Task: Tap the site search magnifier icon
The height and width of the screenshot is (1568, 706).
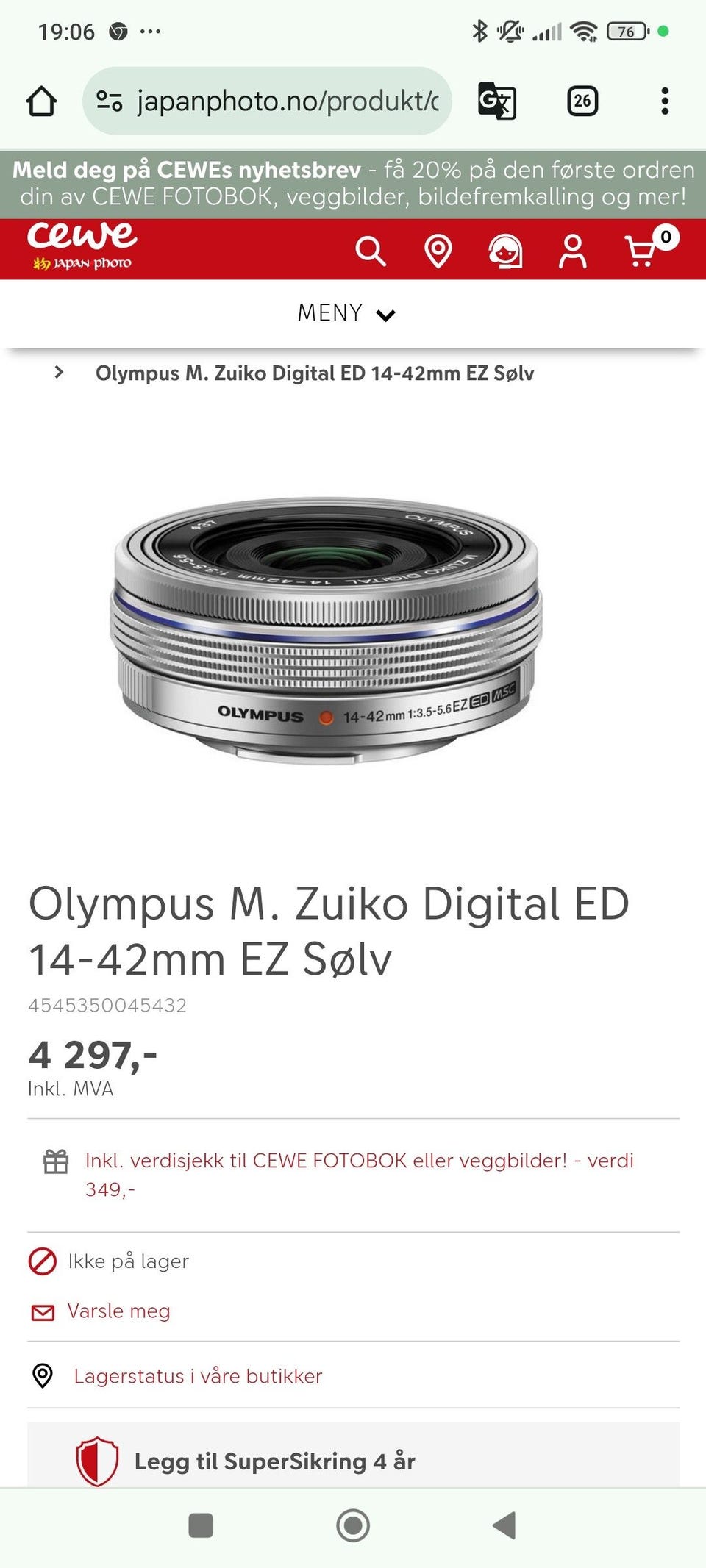Action: [x=371, y=251]
